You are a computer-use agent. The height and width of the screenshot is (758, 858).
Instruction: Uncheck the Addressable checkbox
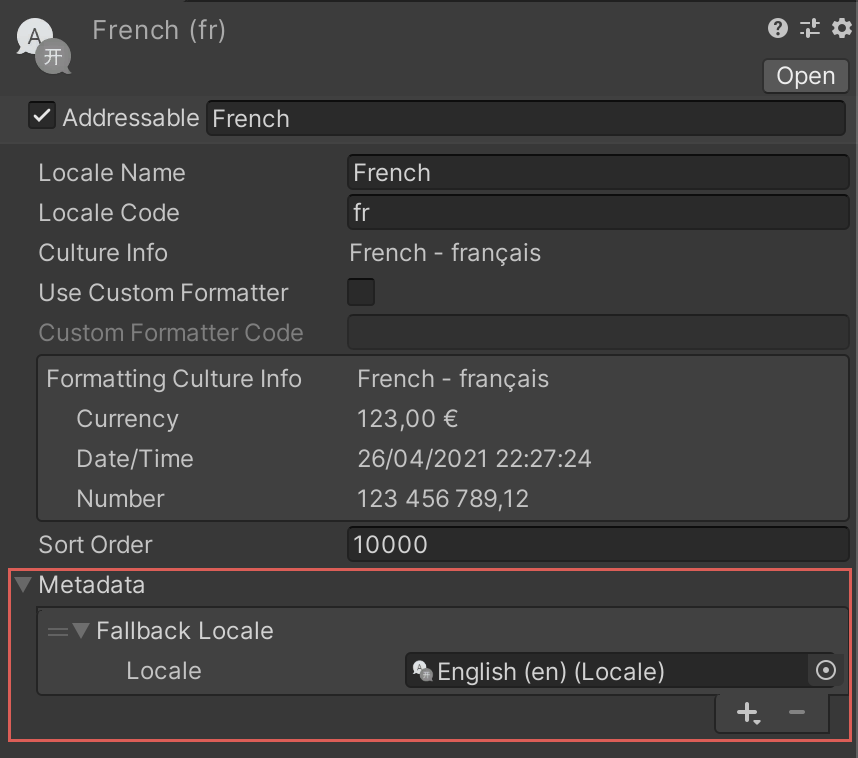point(41,117)
